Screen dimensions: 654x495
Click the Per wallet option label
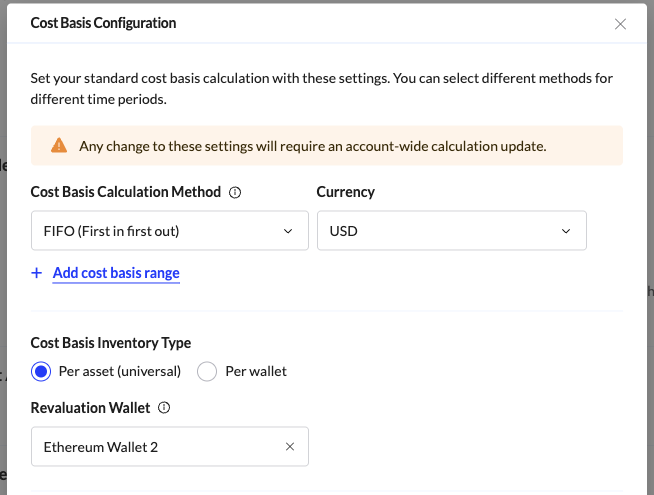pos(256,372)
